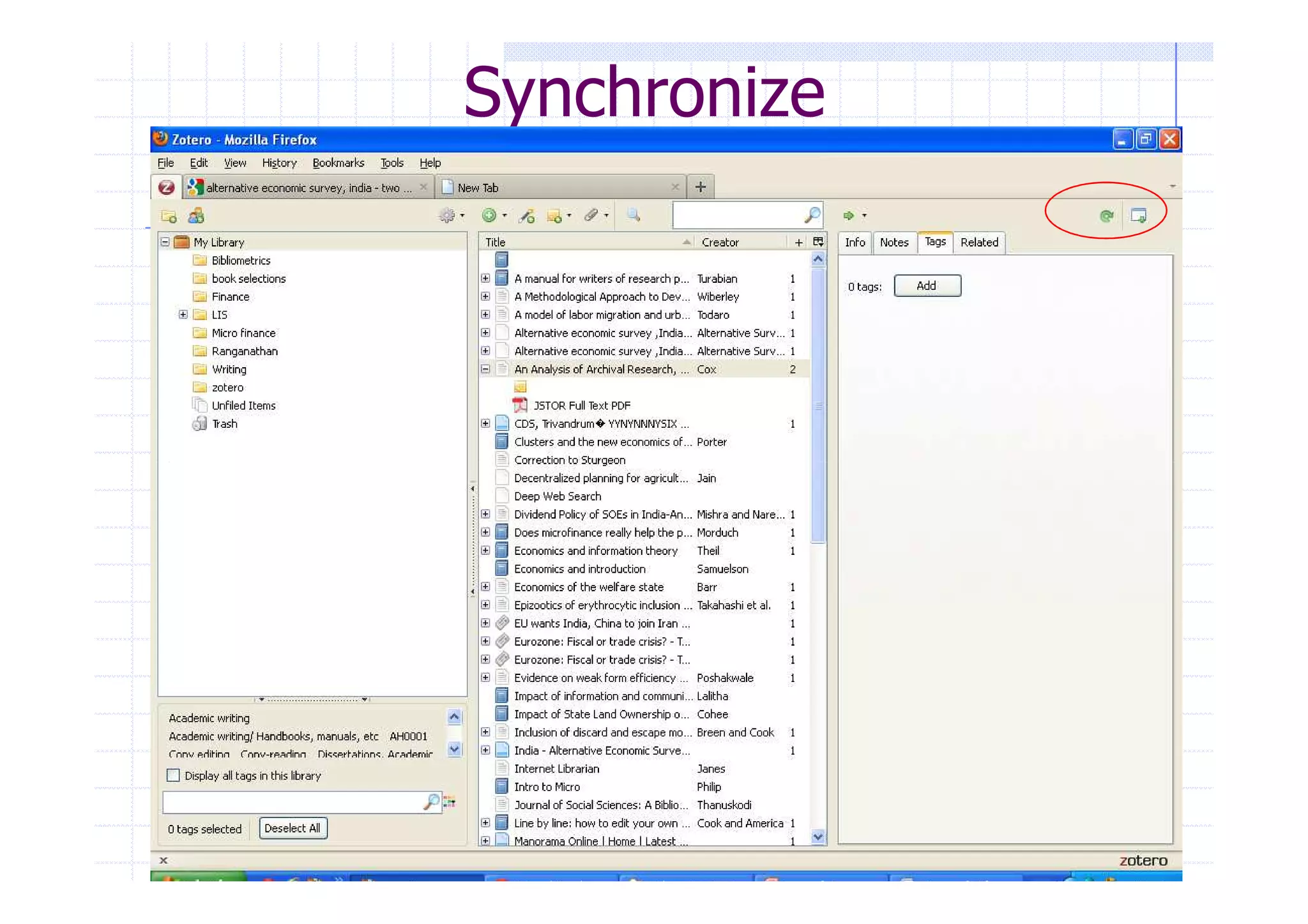The height and width of the screenshot is (924, 1308).
Task: Sort items by the Creator column header
Action: coord(741,242)
